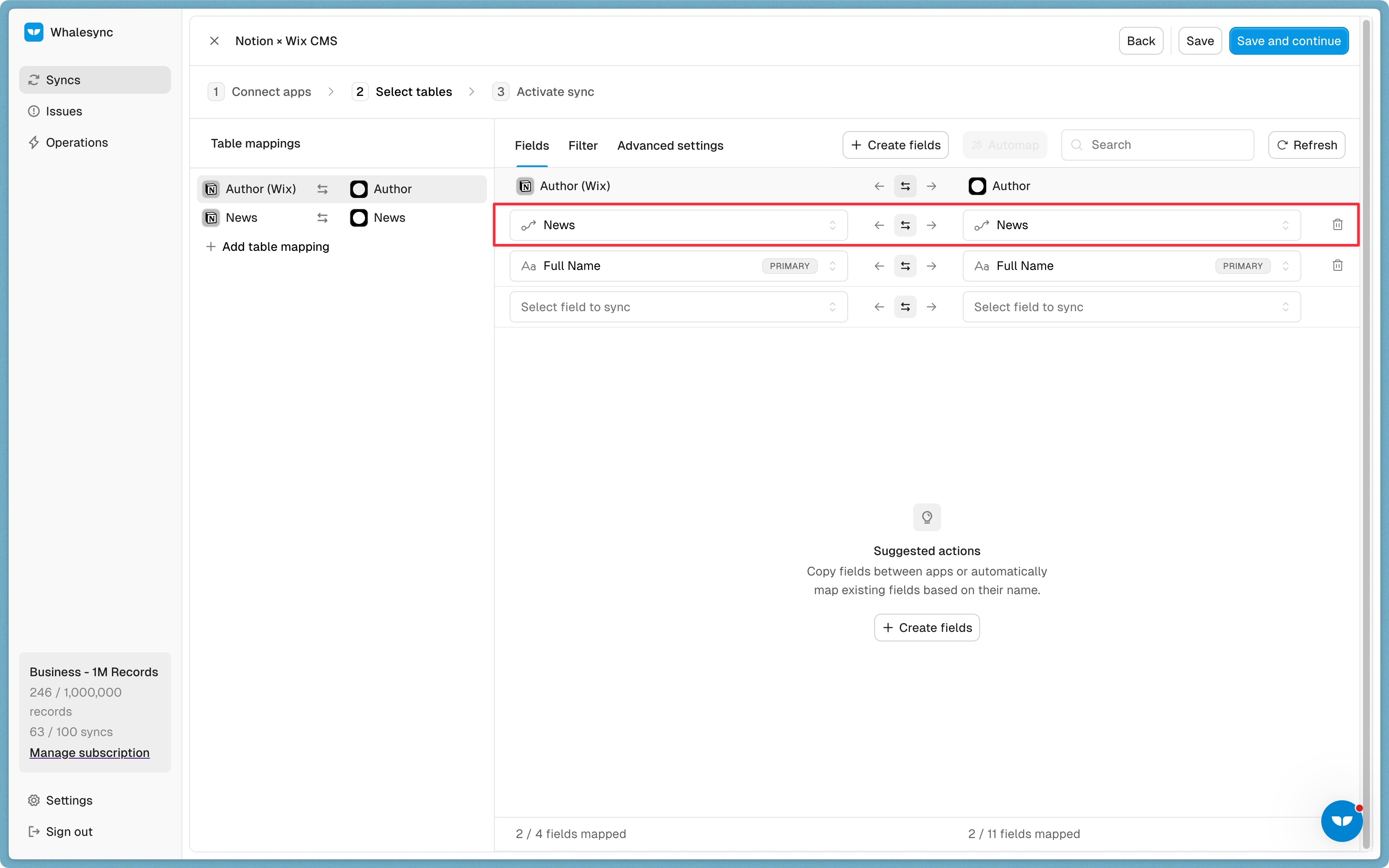Viewport: 1389px width, 868px height.
Task: Delete the Full Name field mapping
Action: tap(1337, 266)
